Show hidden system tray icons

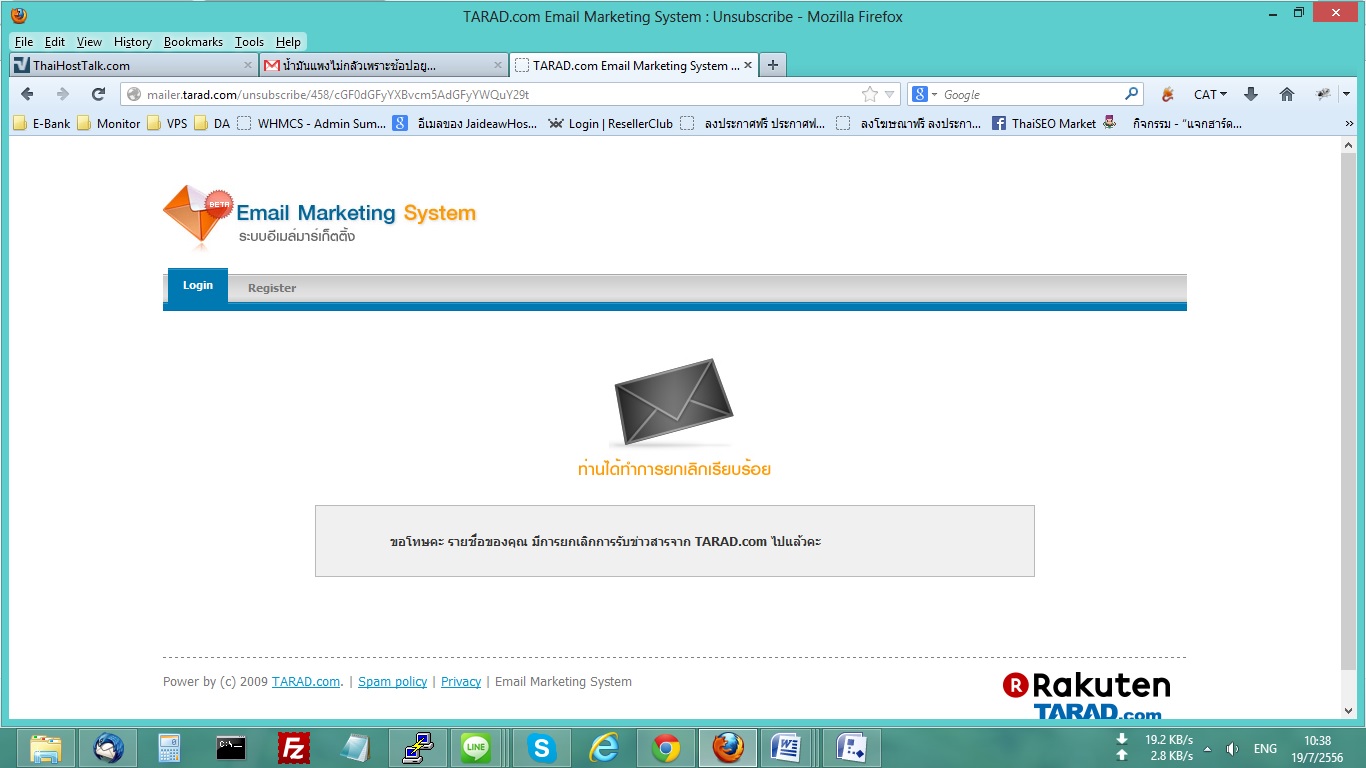(x=1207, y=748)
